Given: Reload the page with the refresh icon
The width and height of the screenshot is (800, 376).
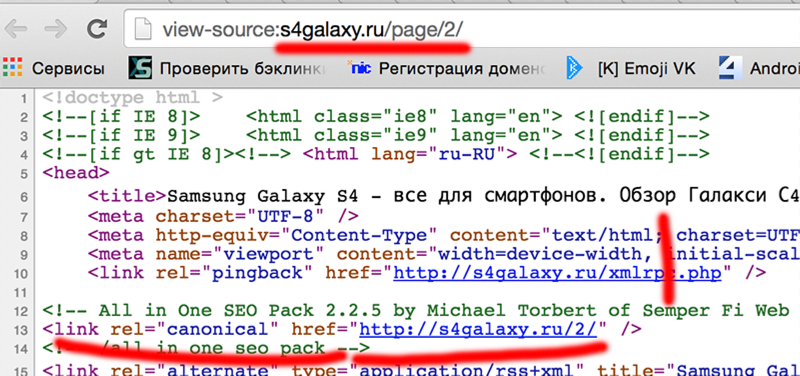Looking at the screenshot, I should tap(96, 29).
